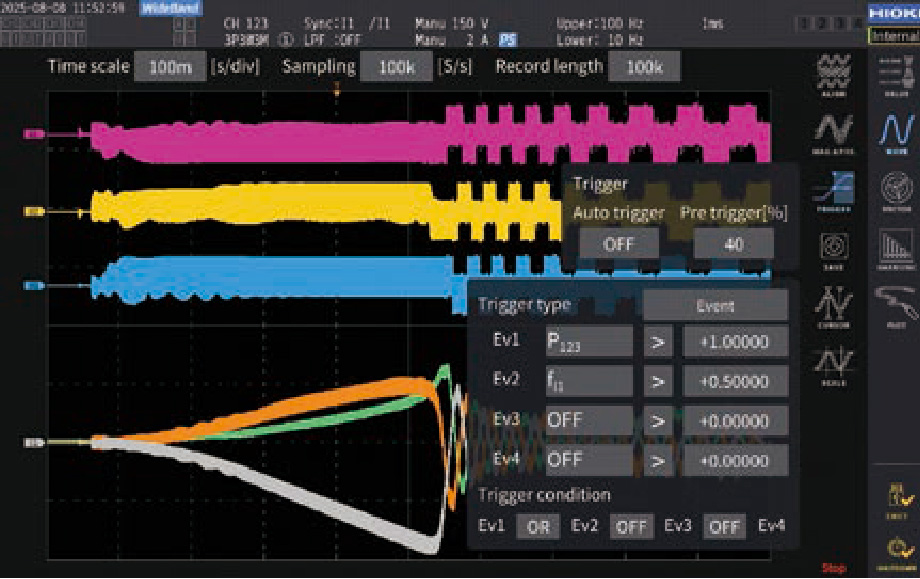Open the Harmonic bar graph icon
Viewport: 920px width, 579px height.
click(893, 249)
